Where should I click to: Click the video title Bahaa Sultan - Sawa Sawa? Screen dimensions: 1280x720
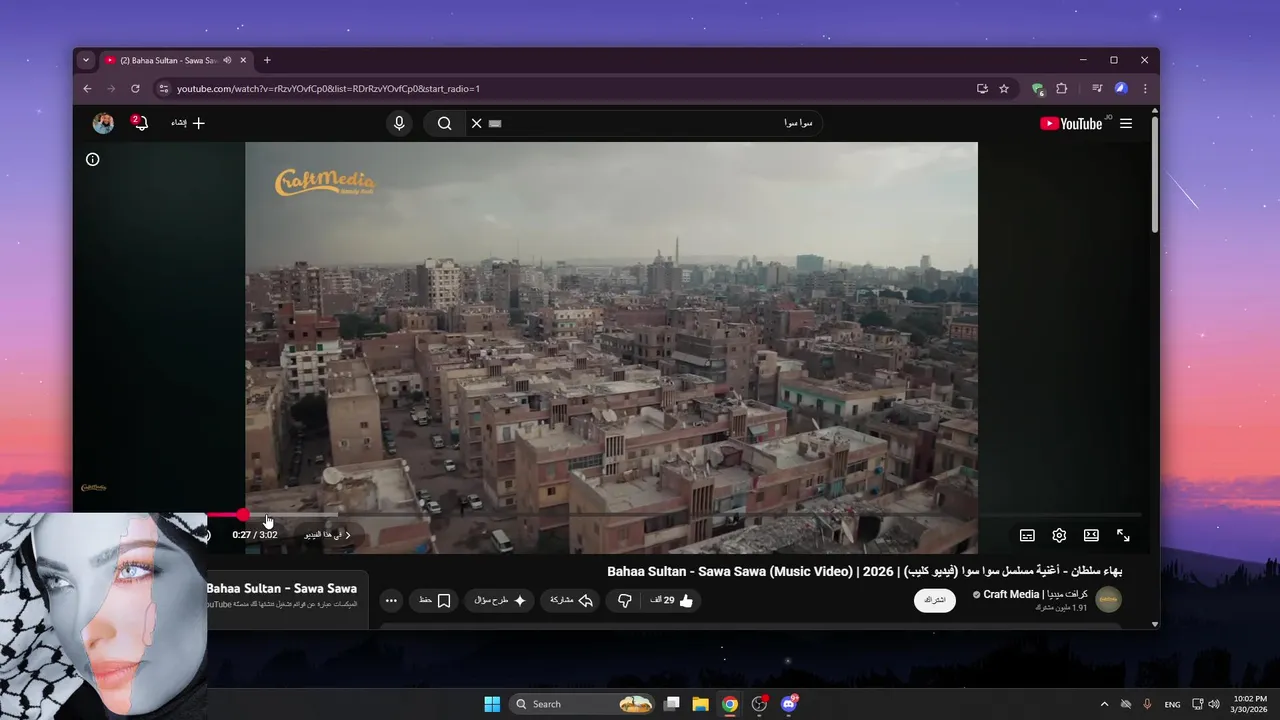click(x=864, y=571)
